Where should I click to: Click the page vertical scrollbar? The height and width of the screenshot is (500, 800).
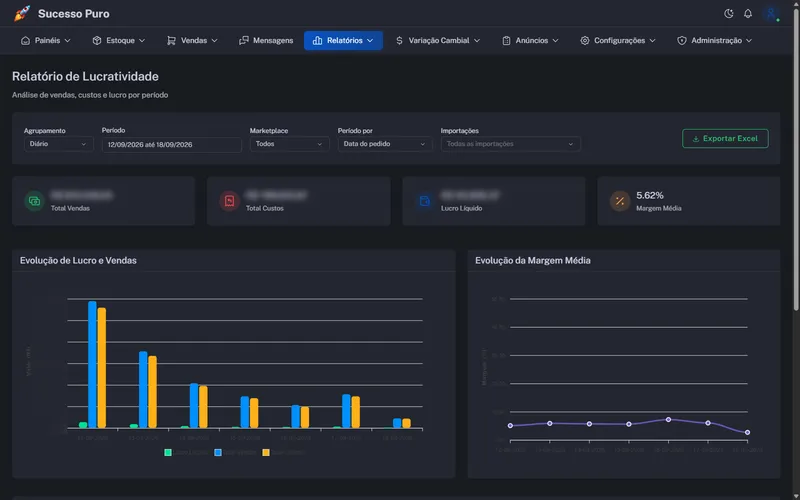[796, 158]
